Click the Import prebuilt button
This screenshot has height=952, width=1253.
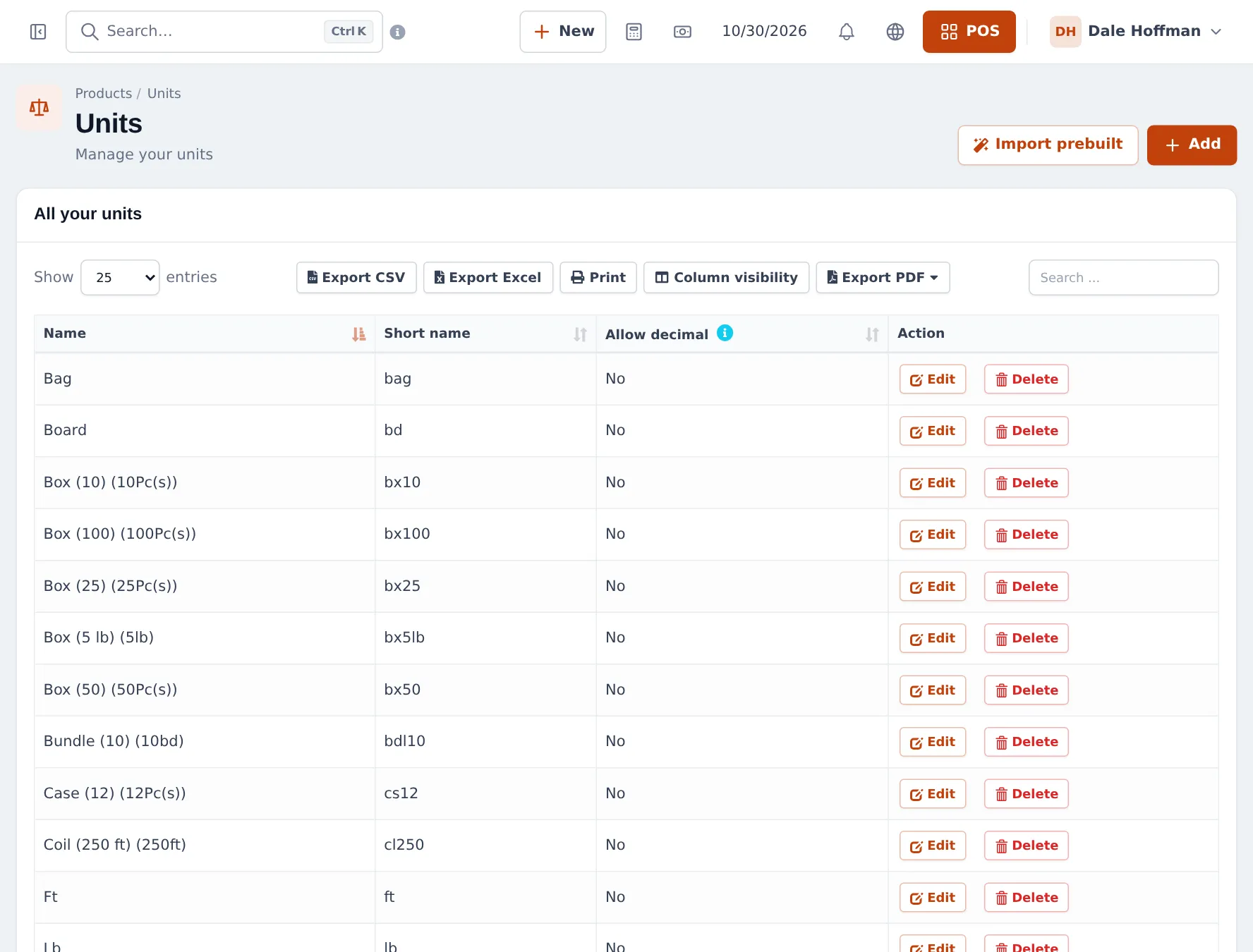coord(1048,145)
